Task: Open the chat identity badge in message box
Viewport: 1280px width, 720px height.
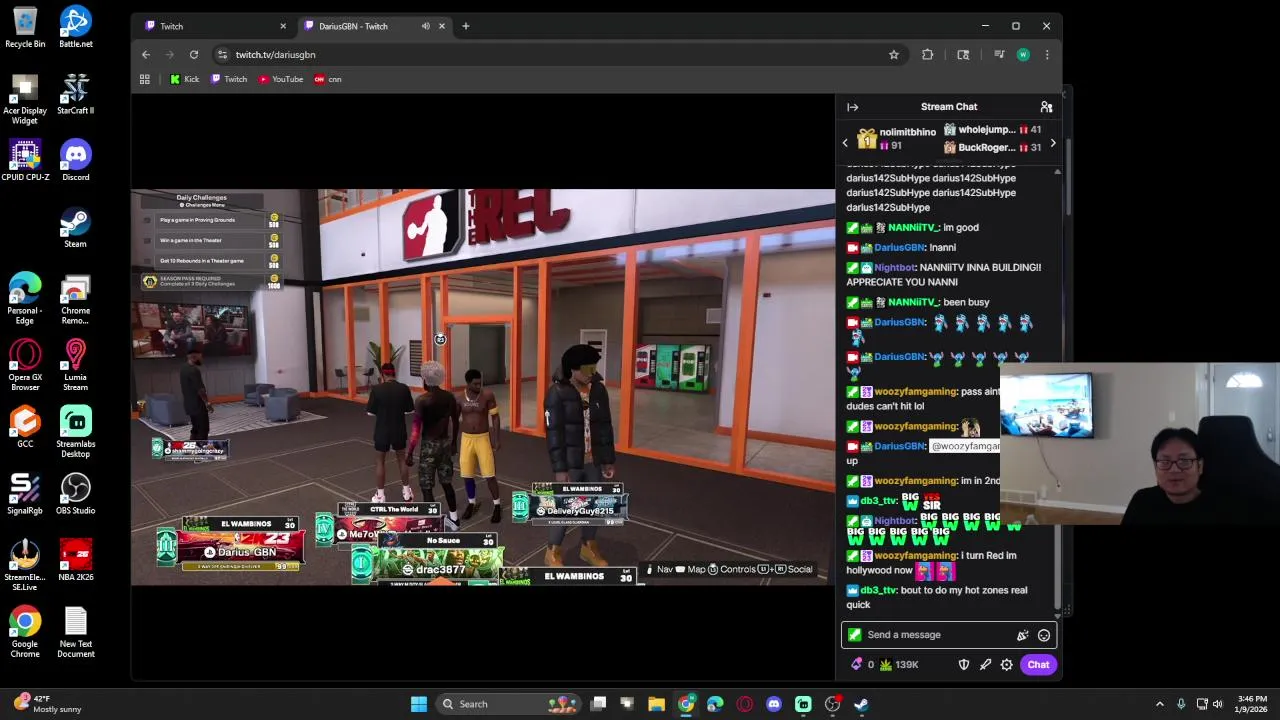Action: [x=854, y=635]
